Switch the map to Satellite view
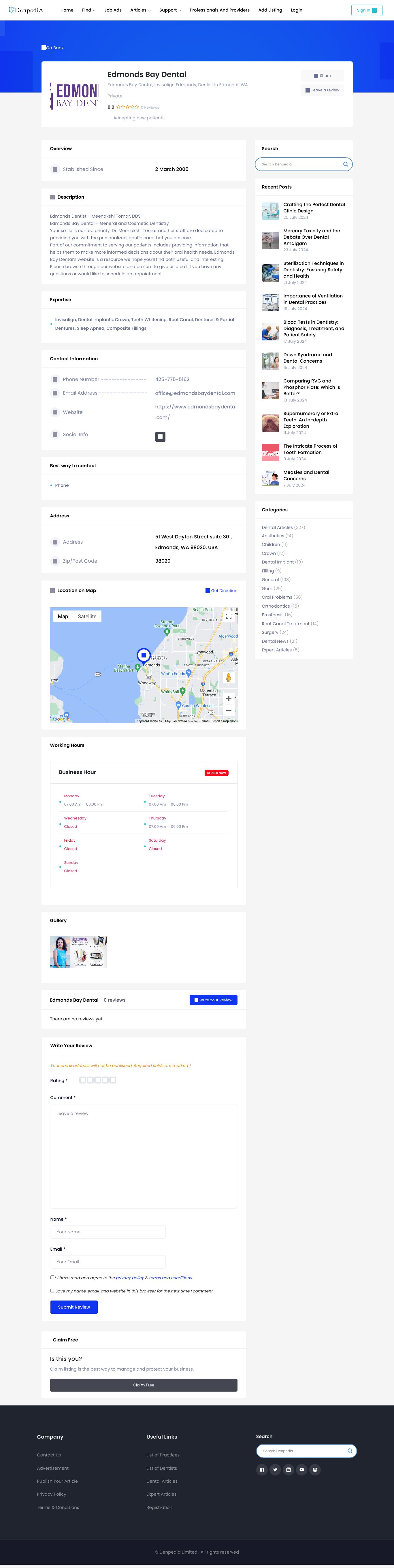Viewport: 394px width, 1568px height. pos(87,617)
